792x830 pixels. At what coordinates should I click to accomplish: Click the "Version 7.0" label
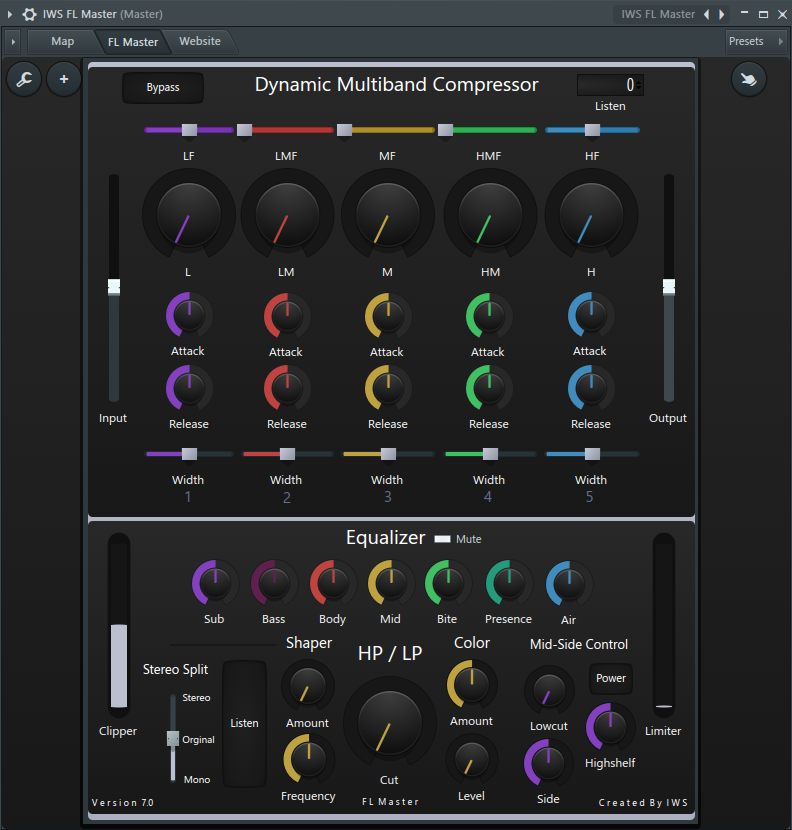click(122, 802)
